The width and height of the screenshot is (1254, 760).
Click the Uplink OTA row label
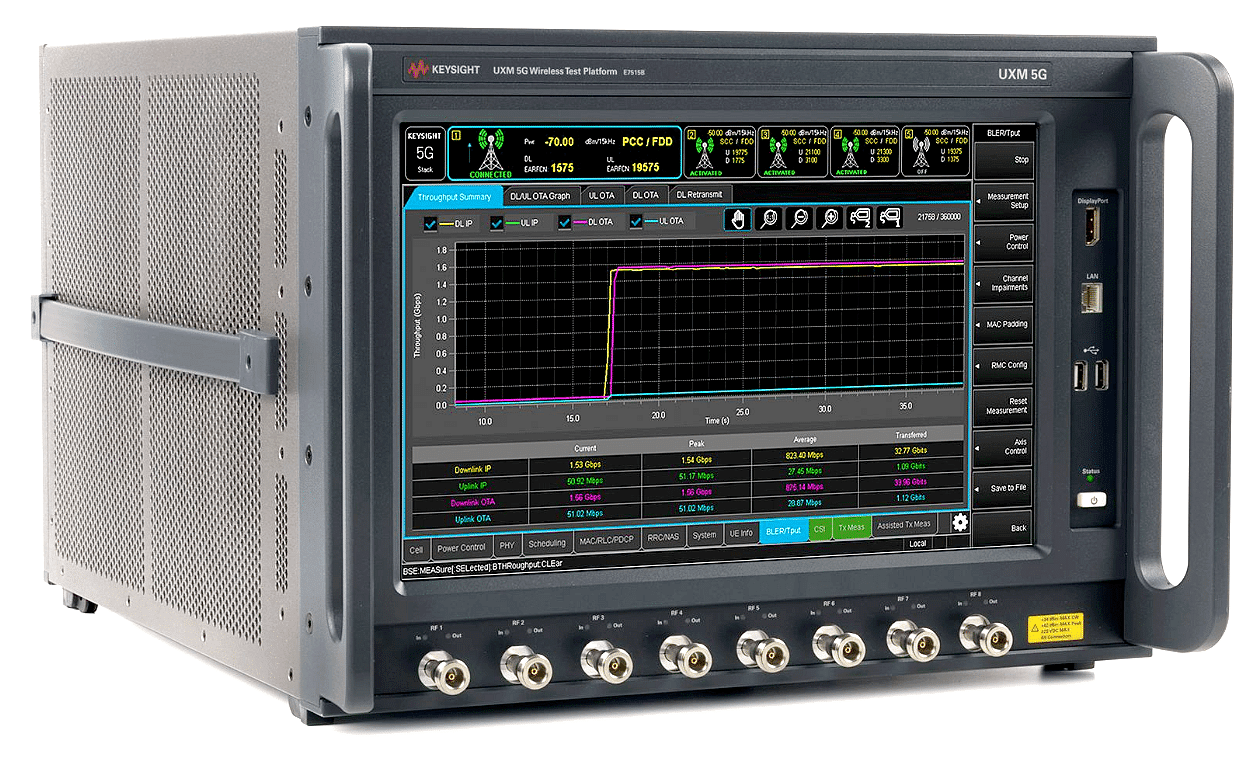coord(472,520)
